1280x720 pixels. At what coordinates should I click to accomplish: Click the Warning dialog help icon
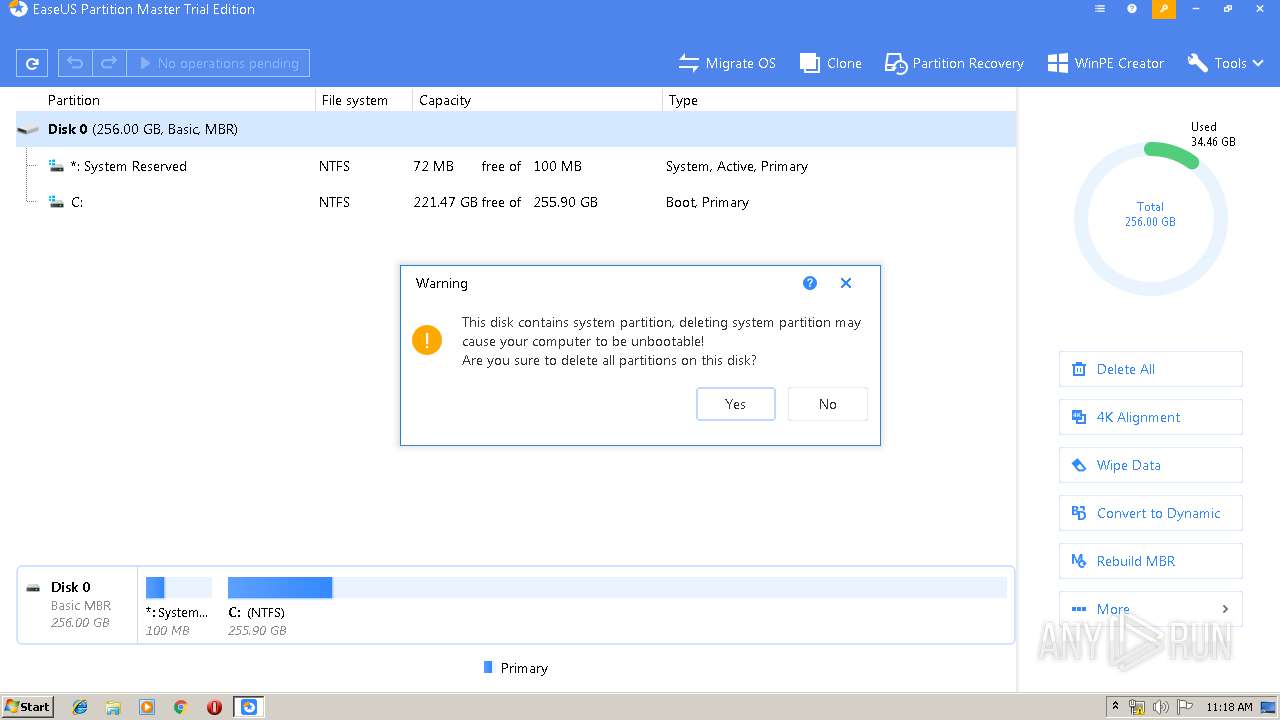810,283
